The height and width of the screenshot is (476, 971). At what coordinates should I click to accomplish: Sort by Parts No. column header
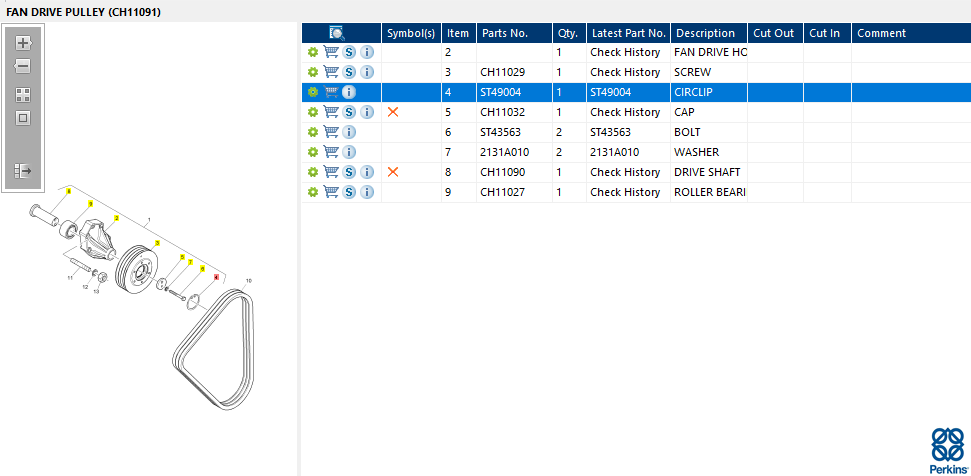(514, 33)
